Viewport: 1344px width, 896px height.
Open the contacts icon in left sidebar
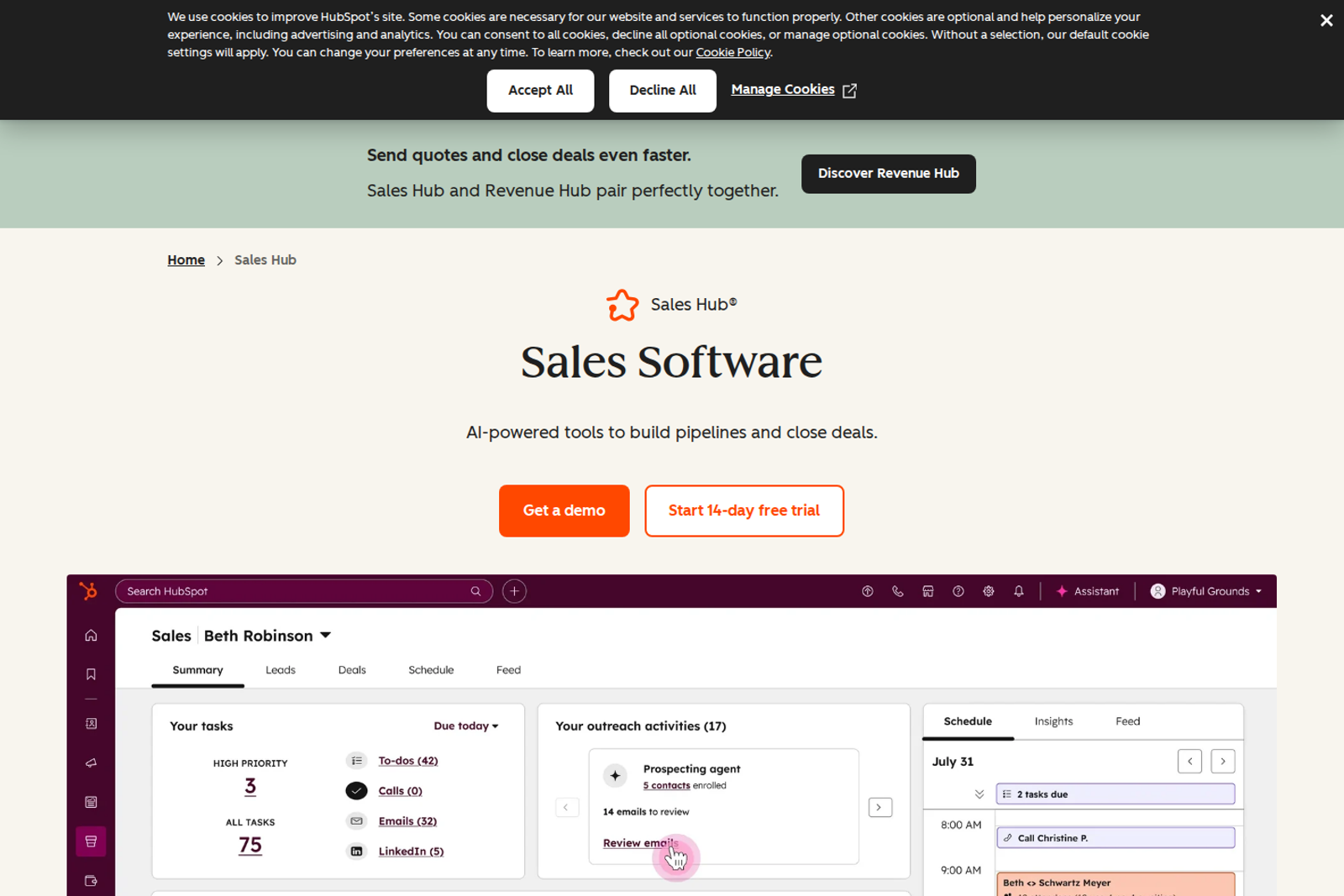click(x=91, y=723)
